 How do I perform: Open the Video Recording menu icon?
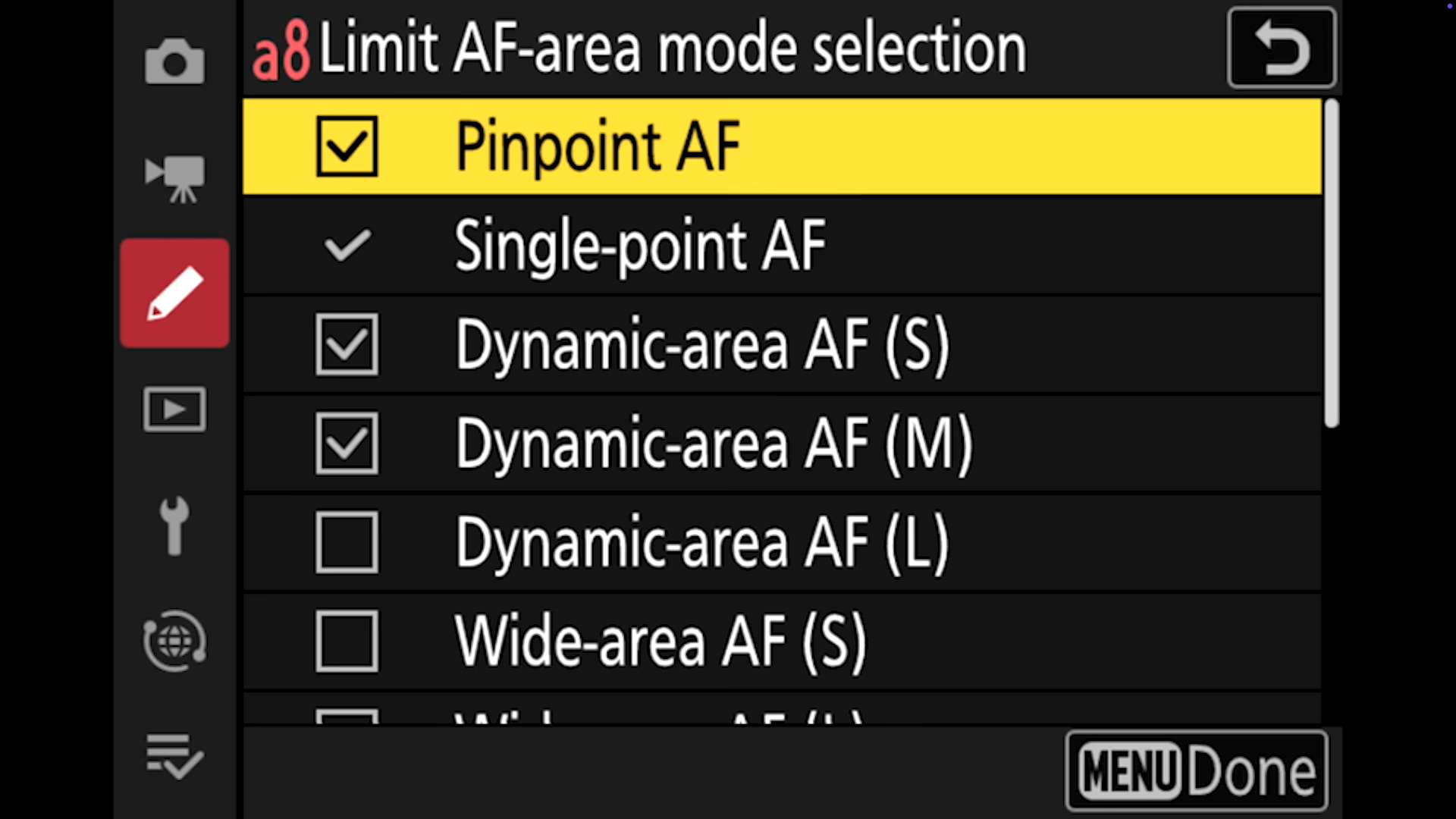pyautogui.click(x=174, y=178)
